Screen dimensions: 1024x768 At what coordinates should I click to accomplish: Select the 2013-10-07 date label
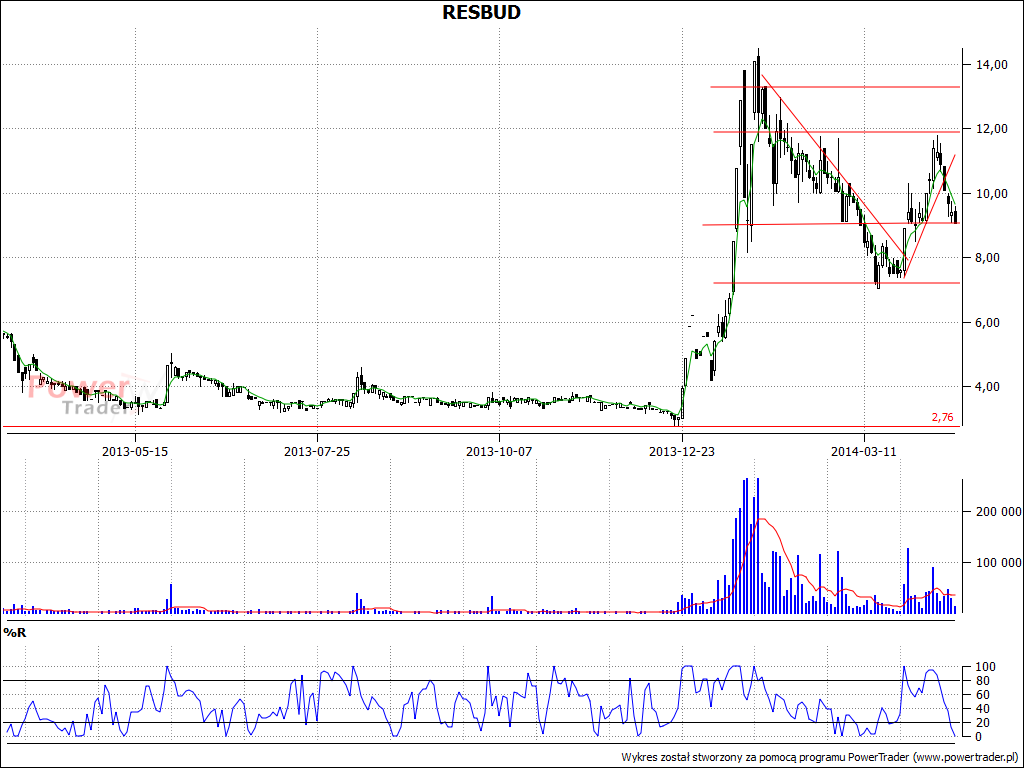point(499,451)
